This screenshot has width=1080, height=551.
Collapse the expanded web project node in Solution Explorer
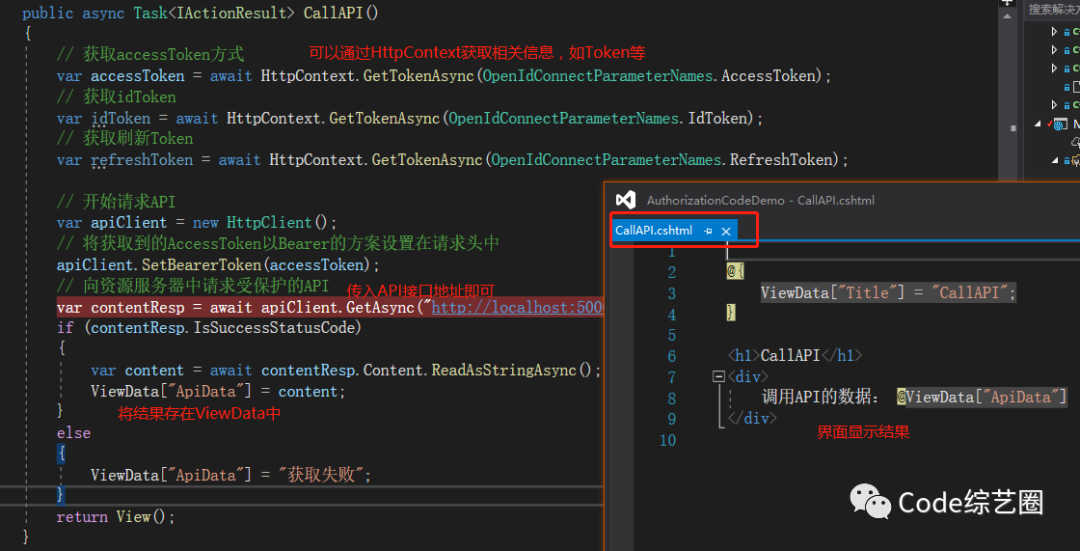click(x=1038, y=124)
